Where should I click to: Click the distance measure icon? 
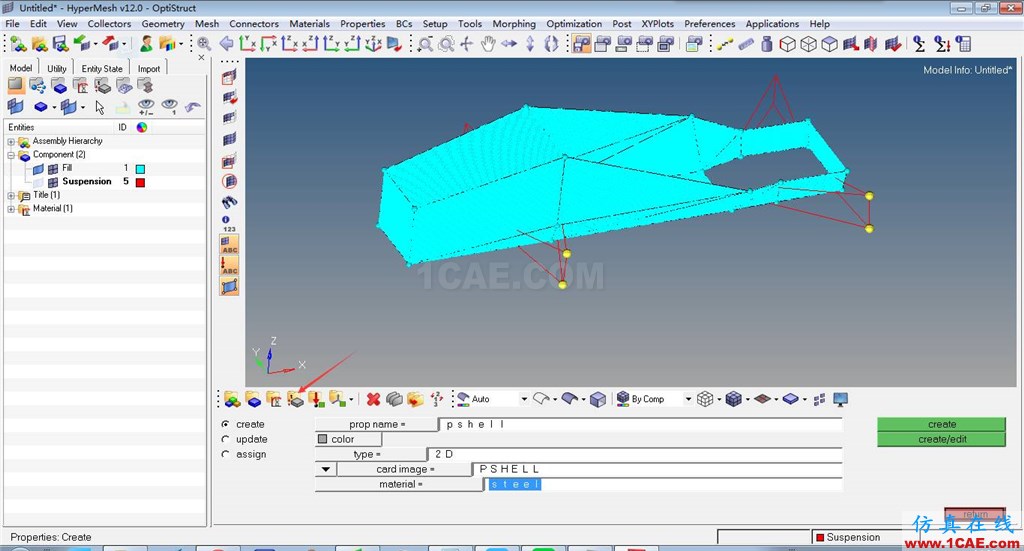tap(725, 44)
